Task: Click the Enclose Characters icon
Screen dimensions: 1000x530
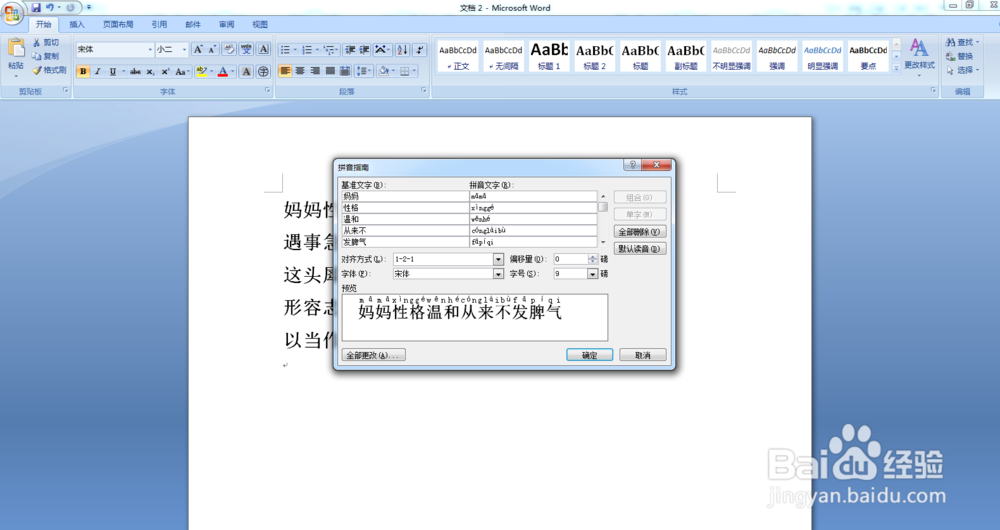Action: point(263,71)
